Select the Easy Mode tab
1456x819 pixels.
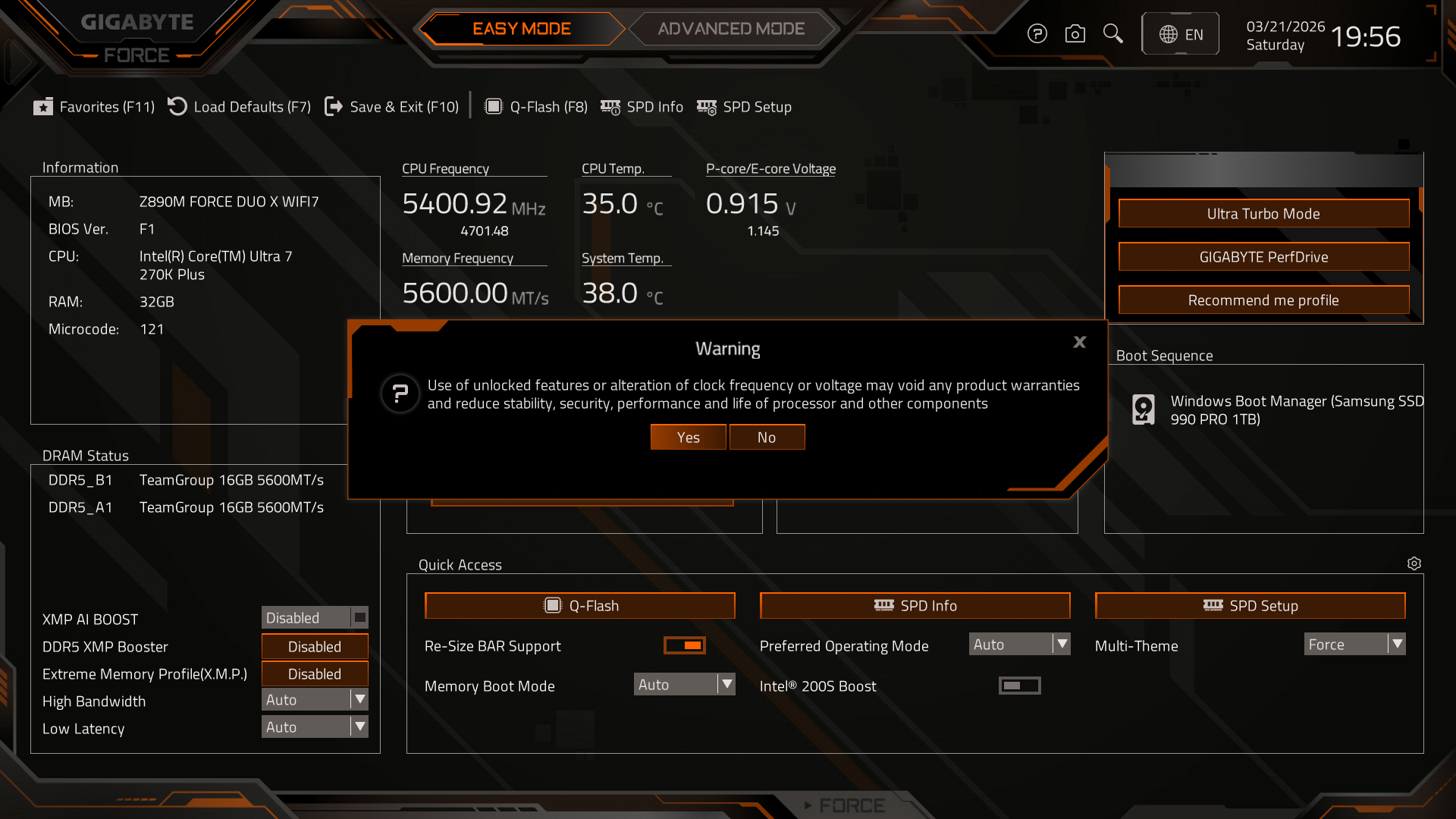522,29
